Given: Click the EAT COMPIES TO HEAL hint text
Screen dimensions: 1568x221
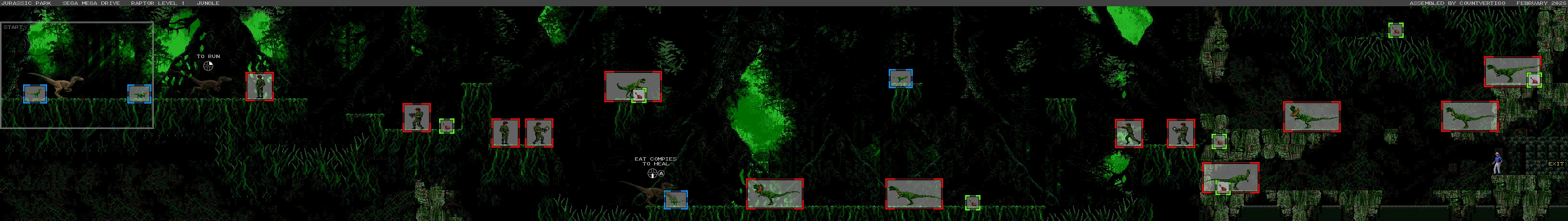Looking at the screenshot, I should point(656,162).
